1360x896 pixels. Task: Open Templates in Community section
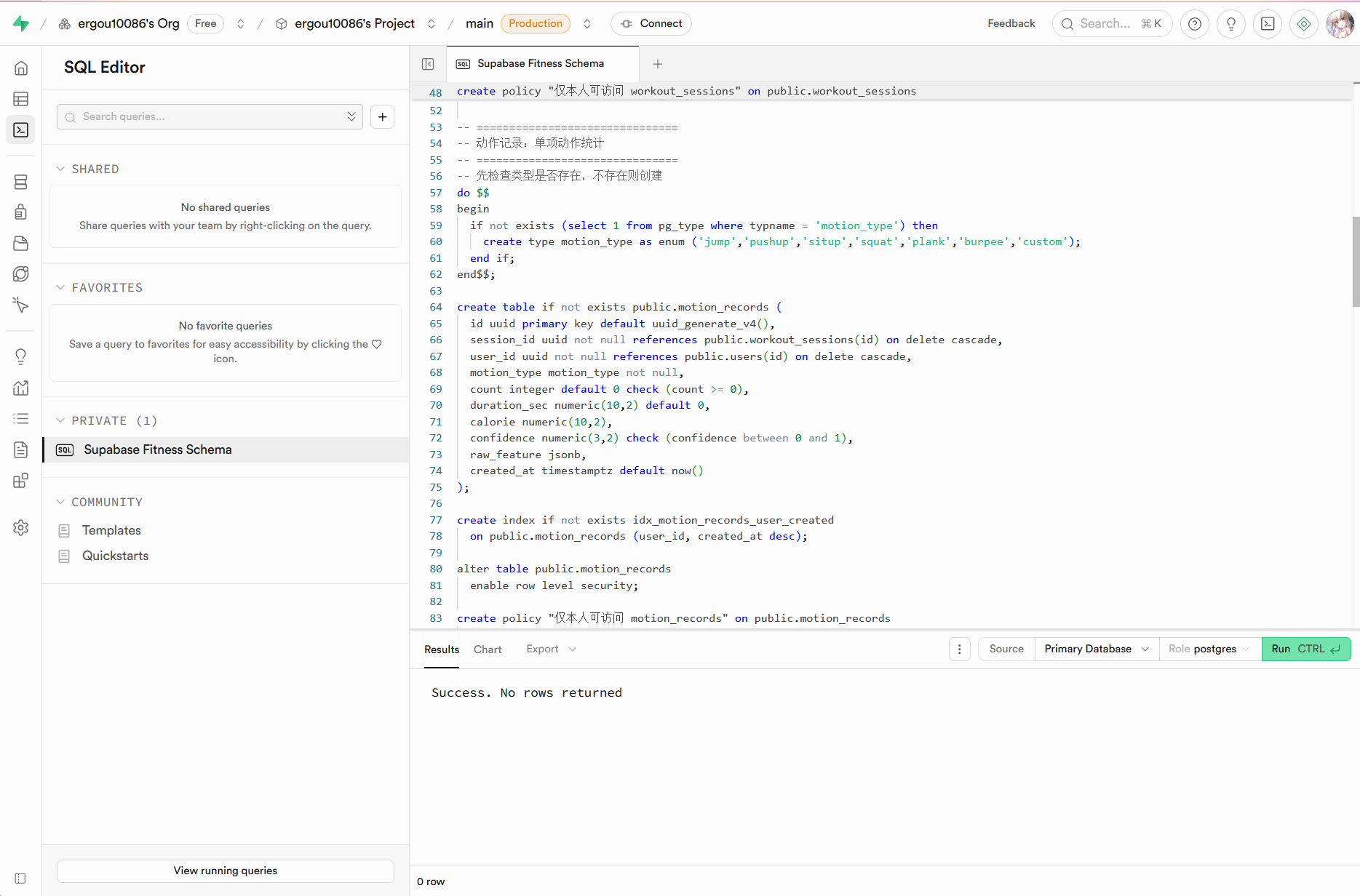click(x=111, y=530)
